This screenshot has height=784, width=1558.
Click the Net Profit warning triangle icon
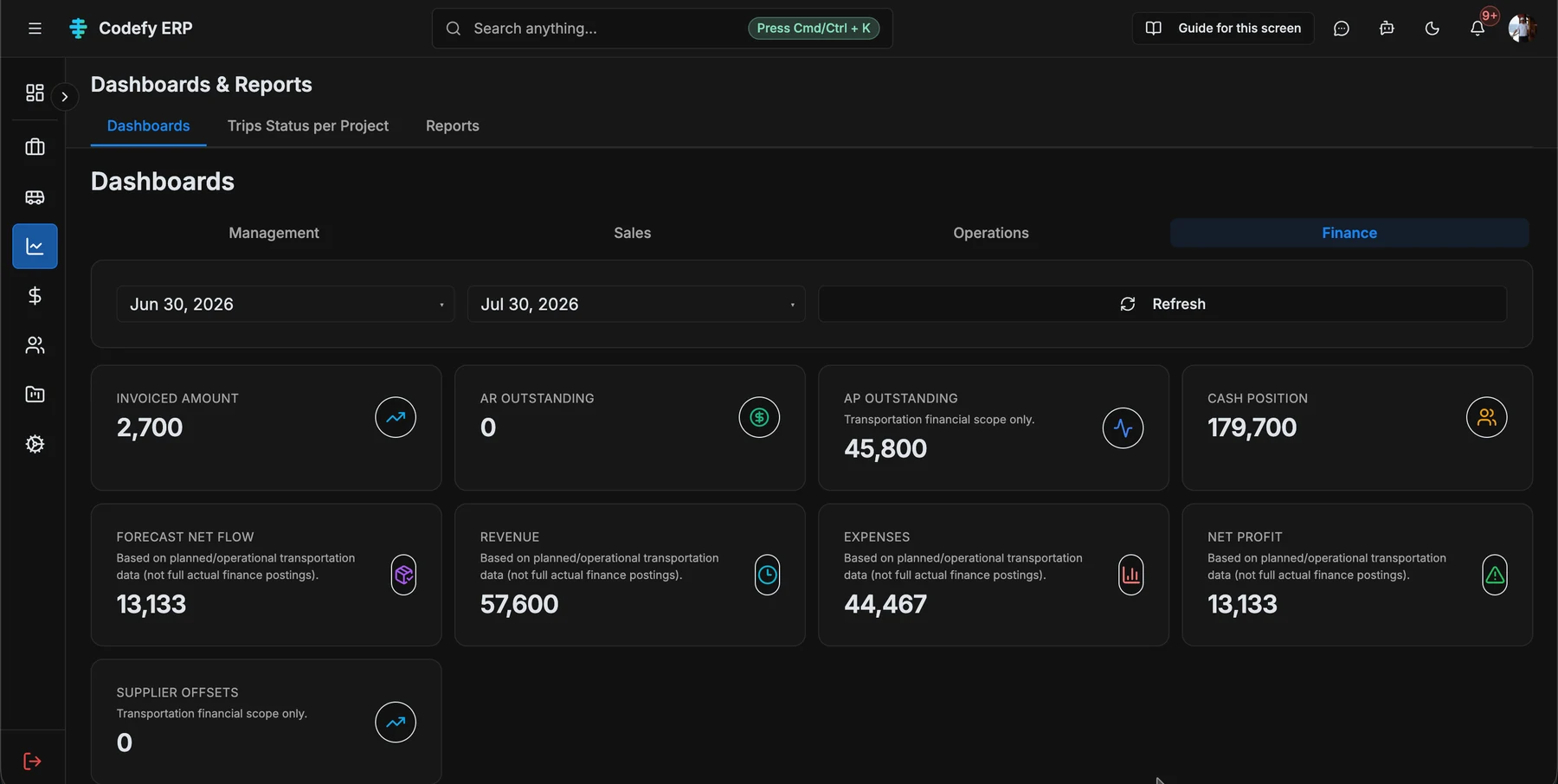coord(1494,575)
